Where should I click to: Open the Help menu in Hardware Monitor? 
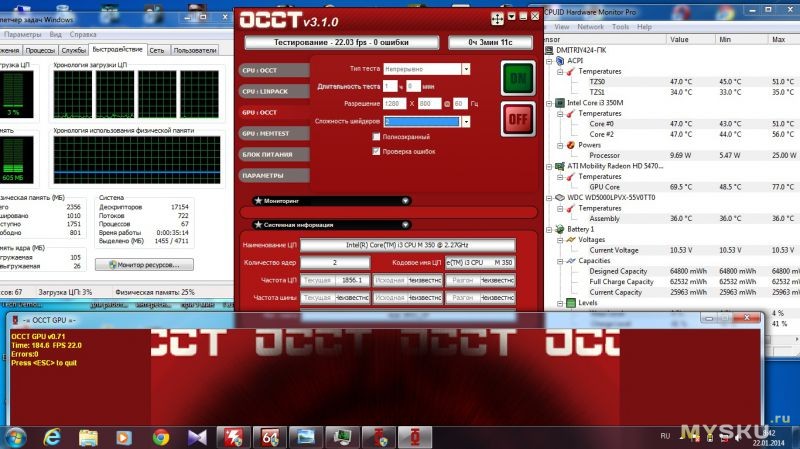644,27
